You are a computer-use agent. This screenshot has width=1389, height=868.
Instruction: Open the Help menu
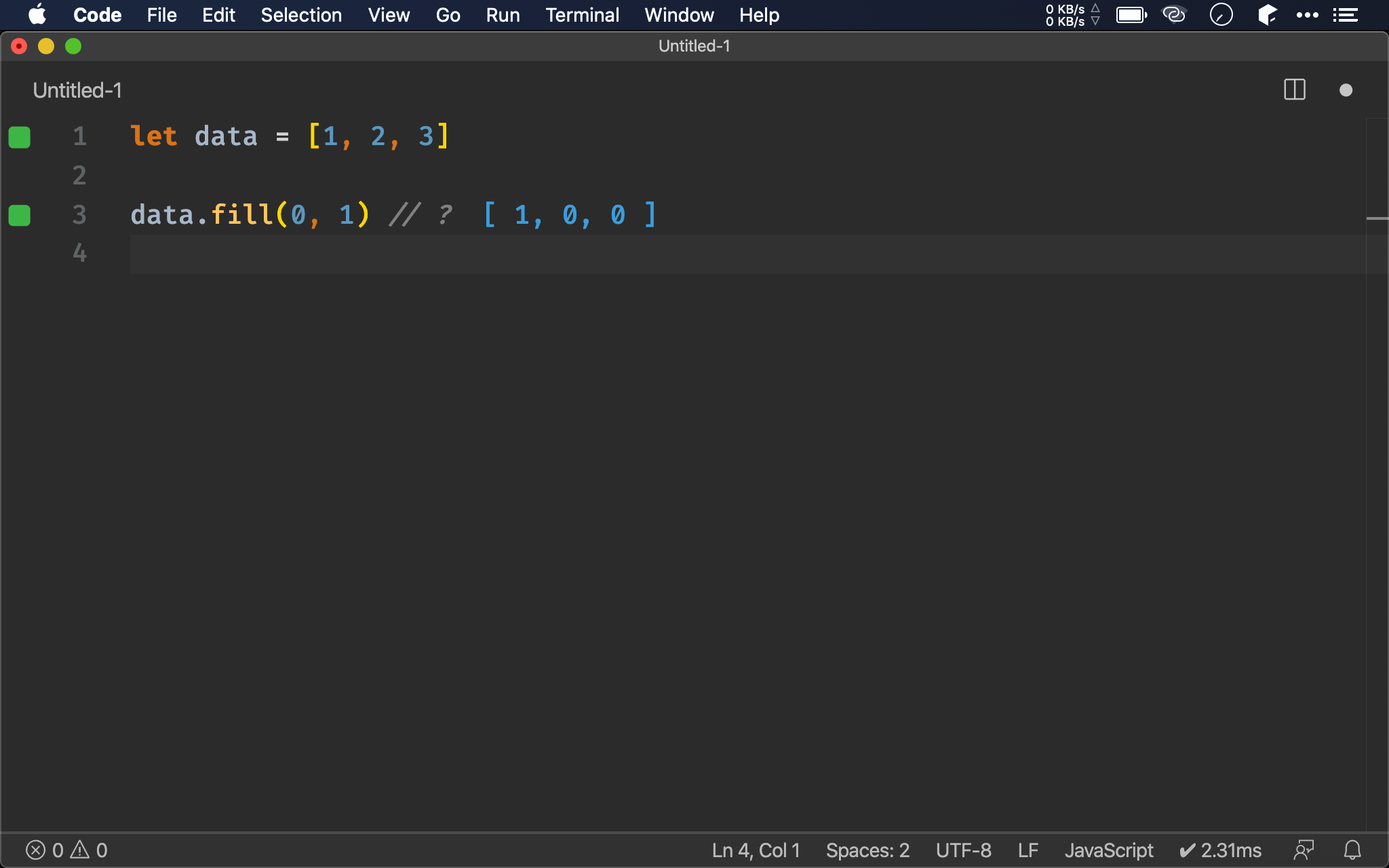(759, 15)
